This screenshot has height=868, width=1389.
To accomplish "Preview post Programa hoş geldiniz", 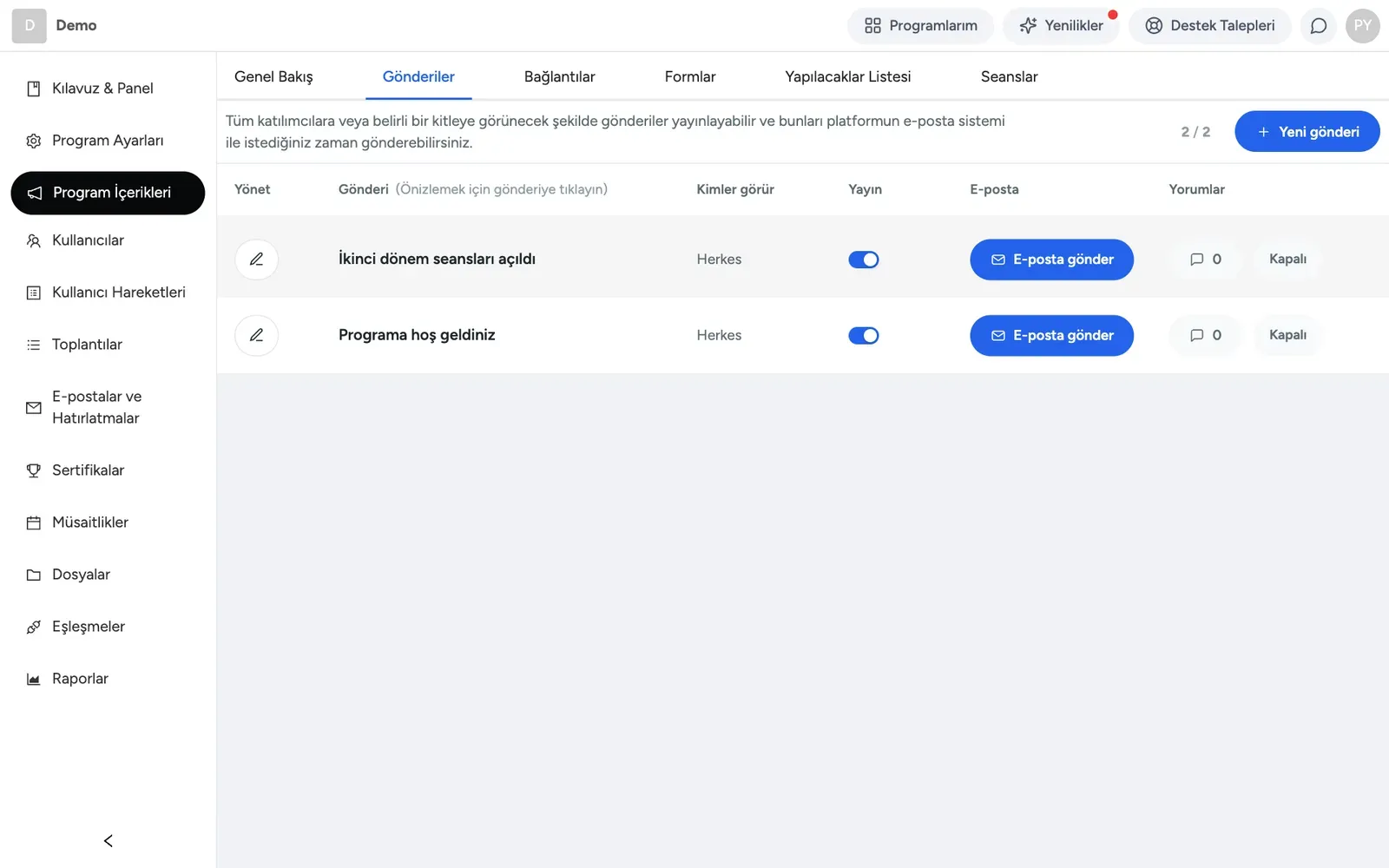I will (x=417, y=335).
